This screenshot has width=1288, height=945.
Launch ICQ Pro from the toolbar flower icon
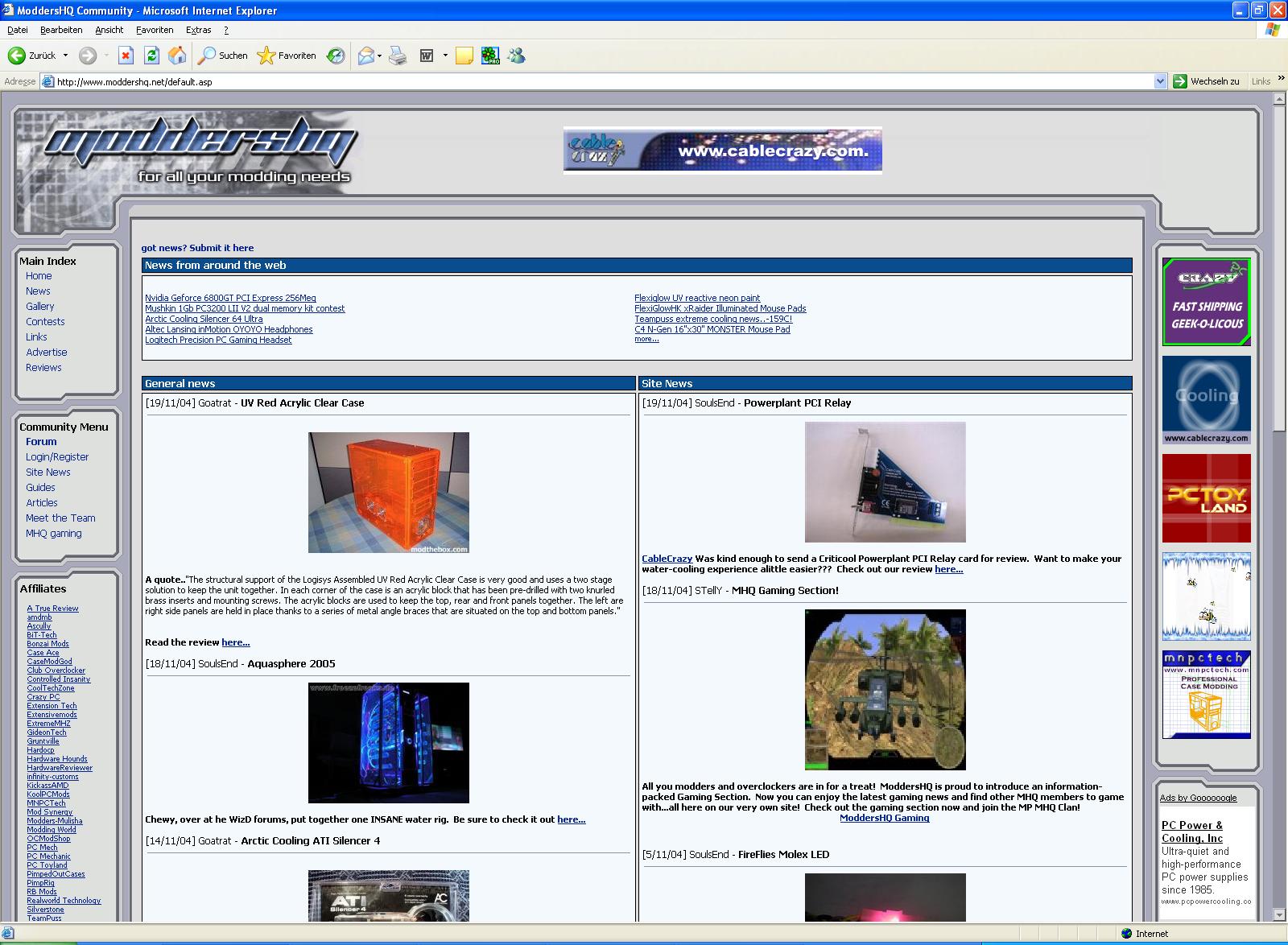pos(490,56)
